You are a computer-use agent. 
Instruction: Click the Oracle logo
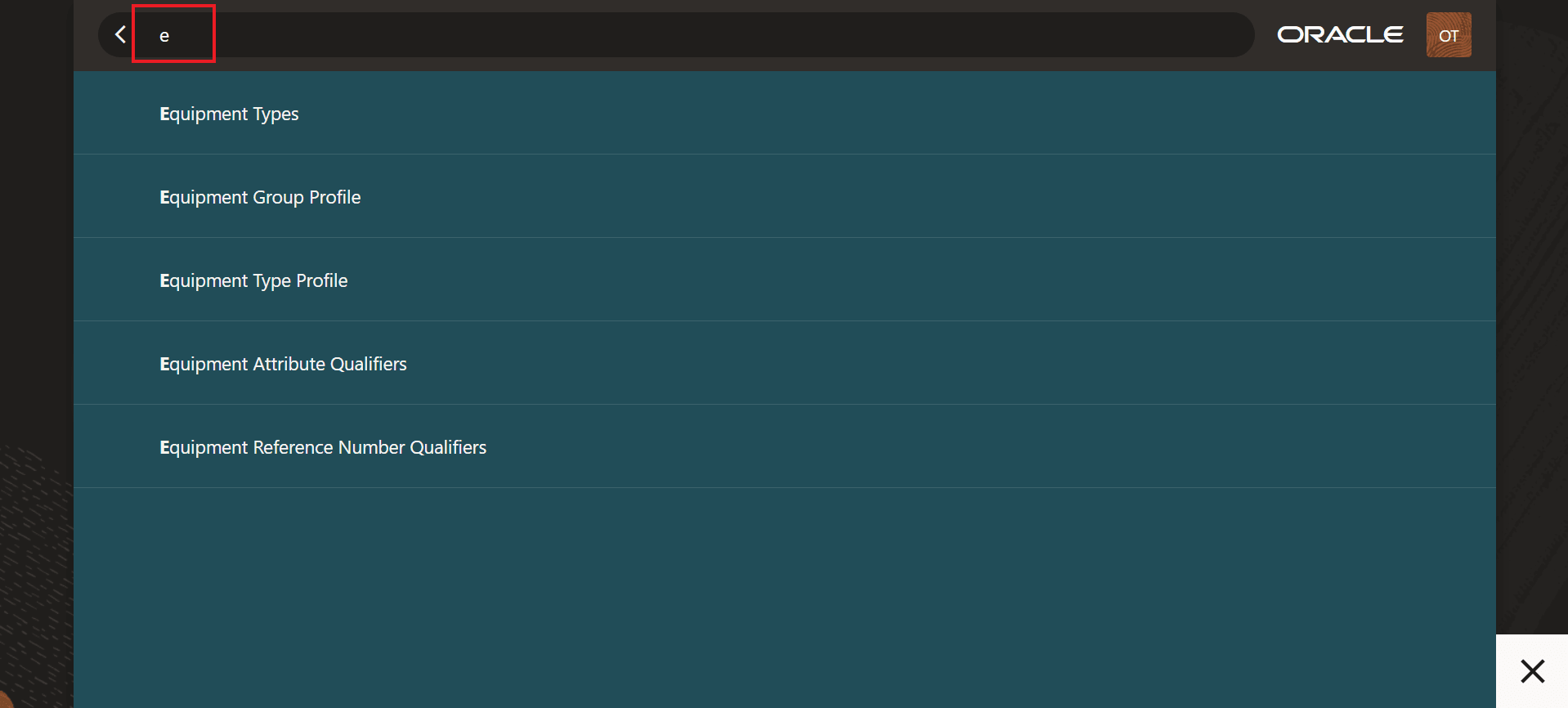click(x=1340, y=34)
